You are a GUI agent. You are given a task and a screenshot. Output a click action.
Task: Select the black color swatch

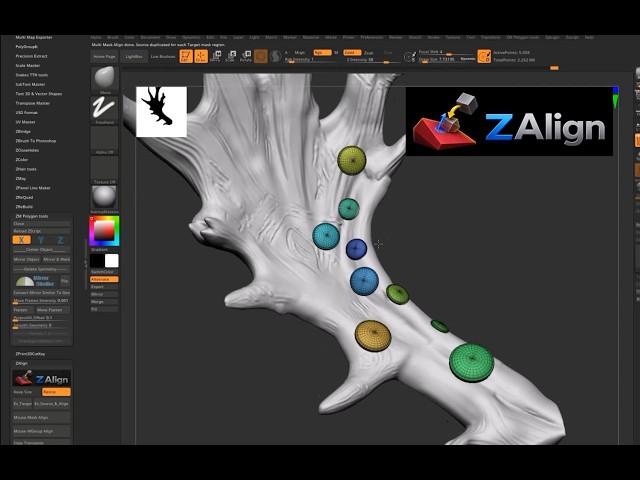coord(97,261)
